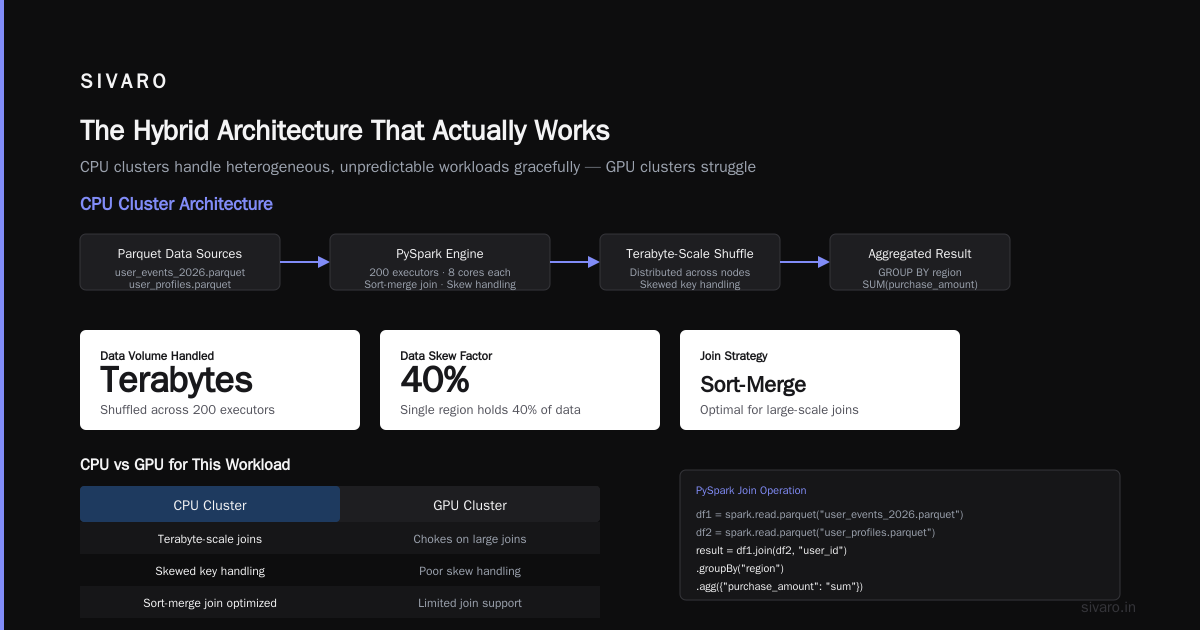The height and width of the screenshot is (630, 1200).
Task: Click the 'PySpark Join Operation' code title
Action: click(x=751, y=491)
